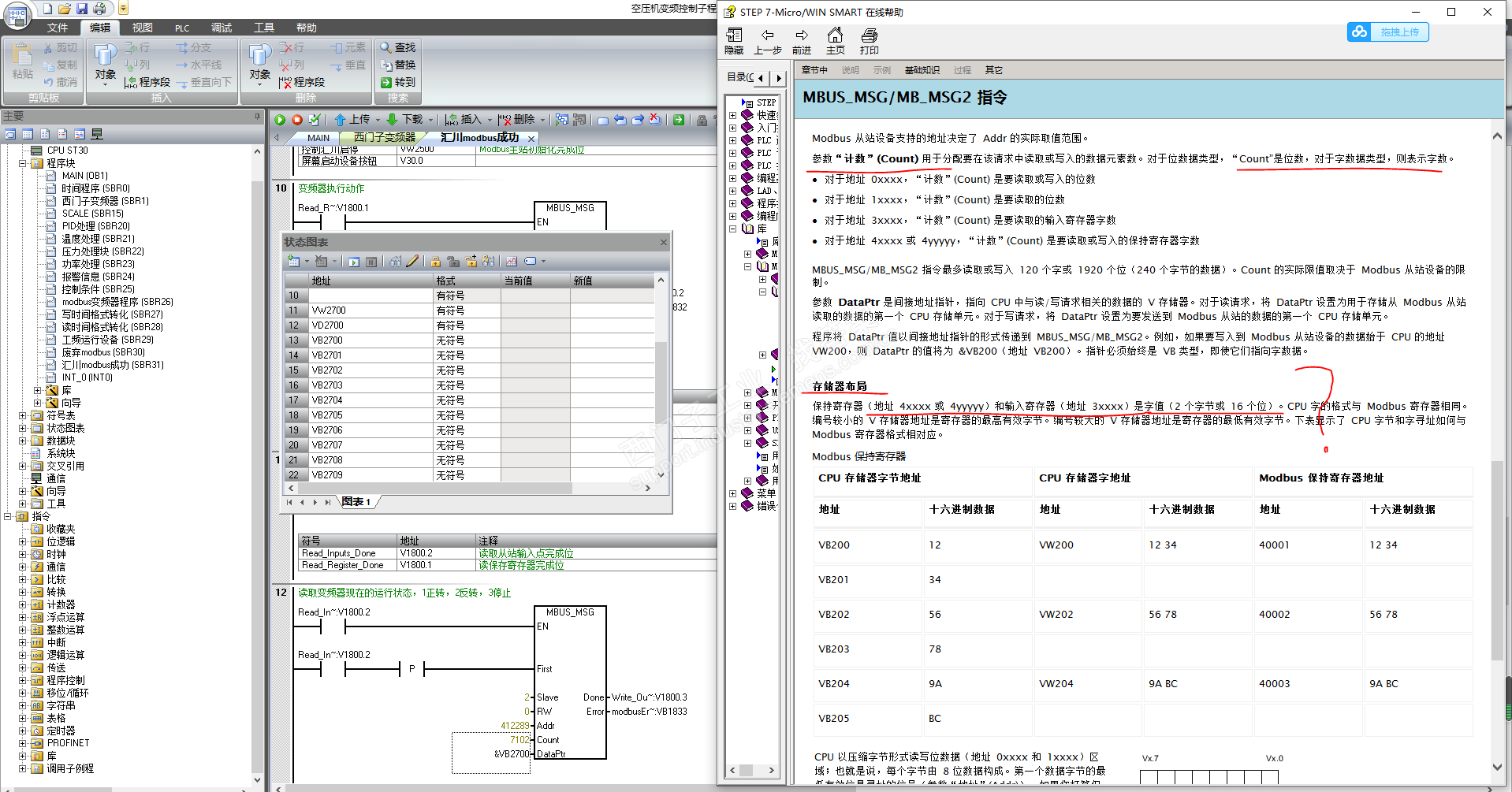Delete a 程序段 network from the 删除 group
The width and height of the screenshot is (1512, 792).
pos(302,82)
